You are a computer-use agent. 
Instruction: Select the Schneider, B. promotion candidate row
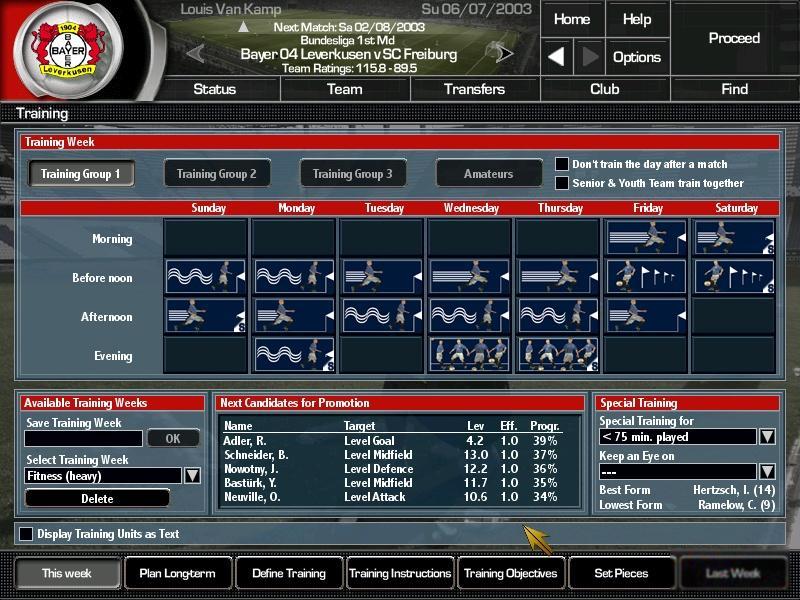392,455
